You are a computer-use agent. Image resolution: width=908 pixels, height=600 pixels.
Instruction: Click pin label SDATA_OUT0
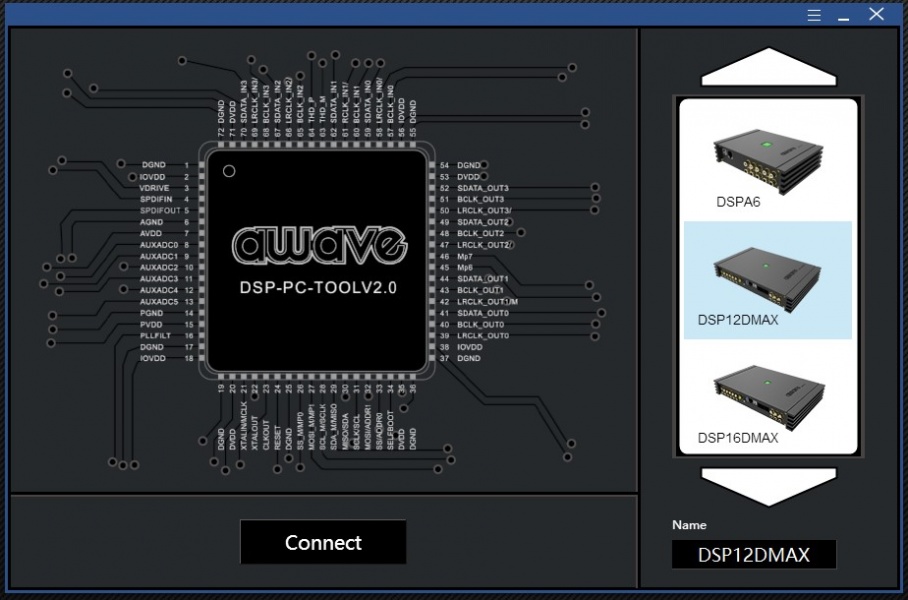click(x=482, y=313)
